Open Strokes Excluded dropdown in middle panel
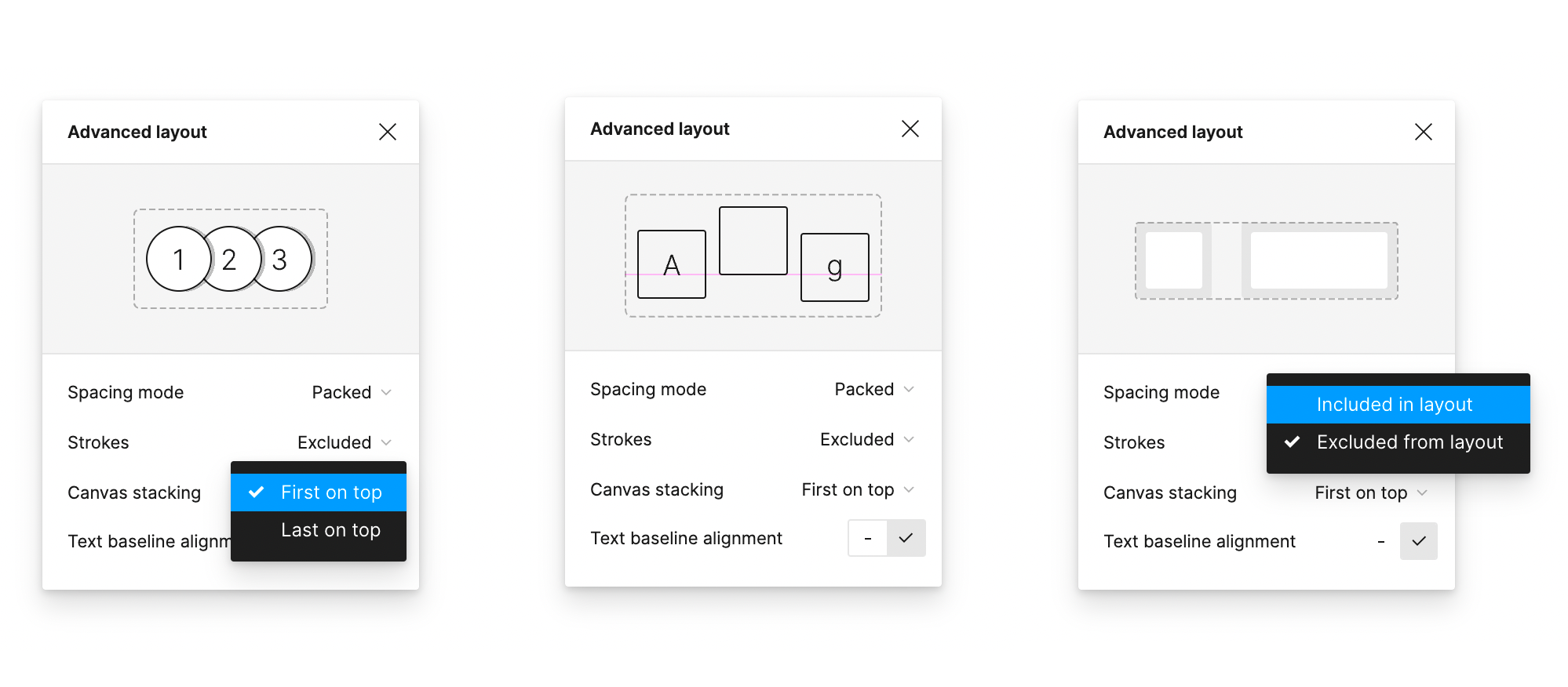1568x687 pixels. point(867,439)
